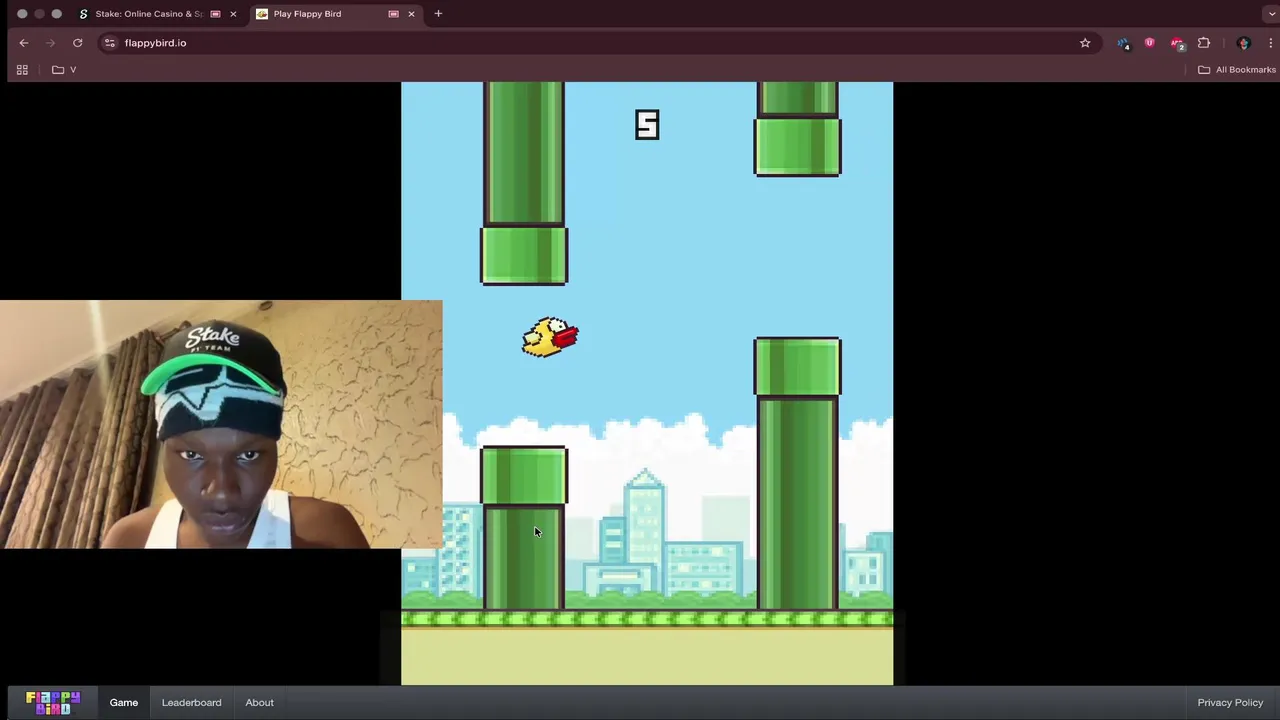Open the pink shield U extension
The image size is (1280, 720).
pyautogui.click(x=1150, y=43)
